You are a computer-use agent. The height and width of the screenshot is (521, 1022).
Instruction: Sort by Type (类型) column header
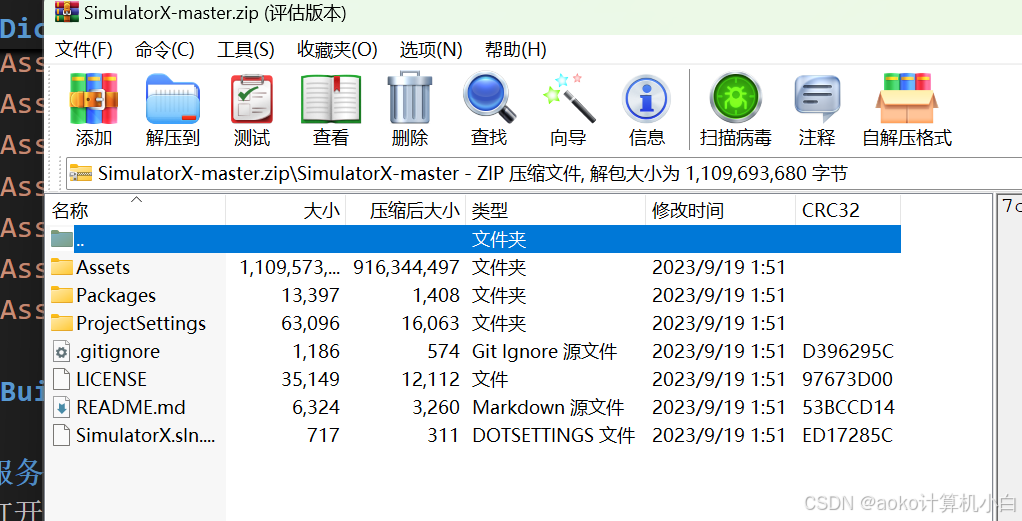[555, 210]
